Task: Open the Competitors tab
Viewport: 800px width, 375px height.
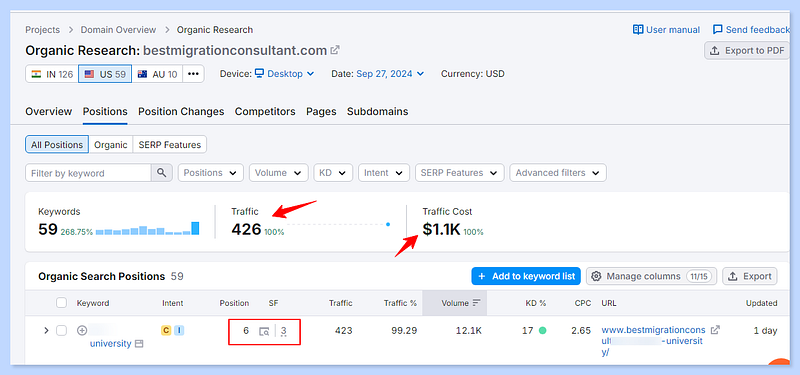Action: pyautogui.click(x=265, y=111)
